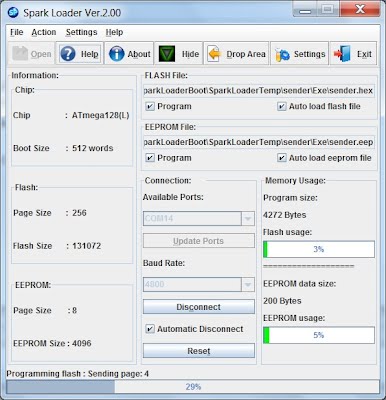Click the Reset button
This screenshot has width=386, height=400.
199,351
